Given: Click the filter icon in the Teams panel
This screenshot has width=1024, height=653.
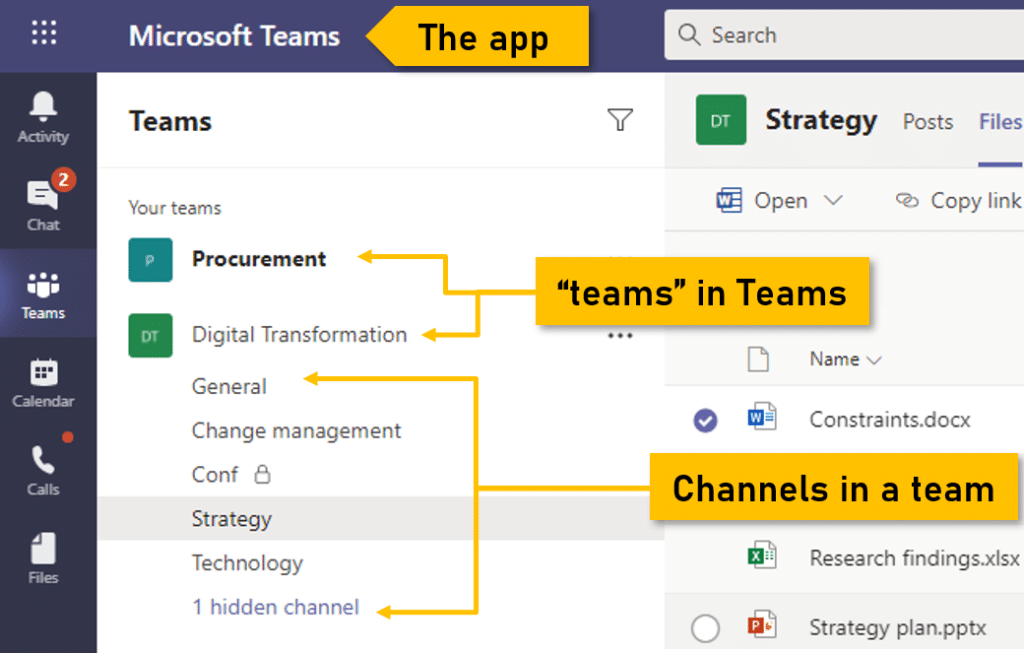Looking at the screenshot, I should [620, 119].
